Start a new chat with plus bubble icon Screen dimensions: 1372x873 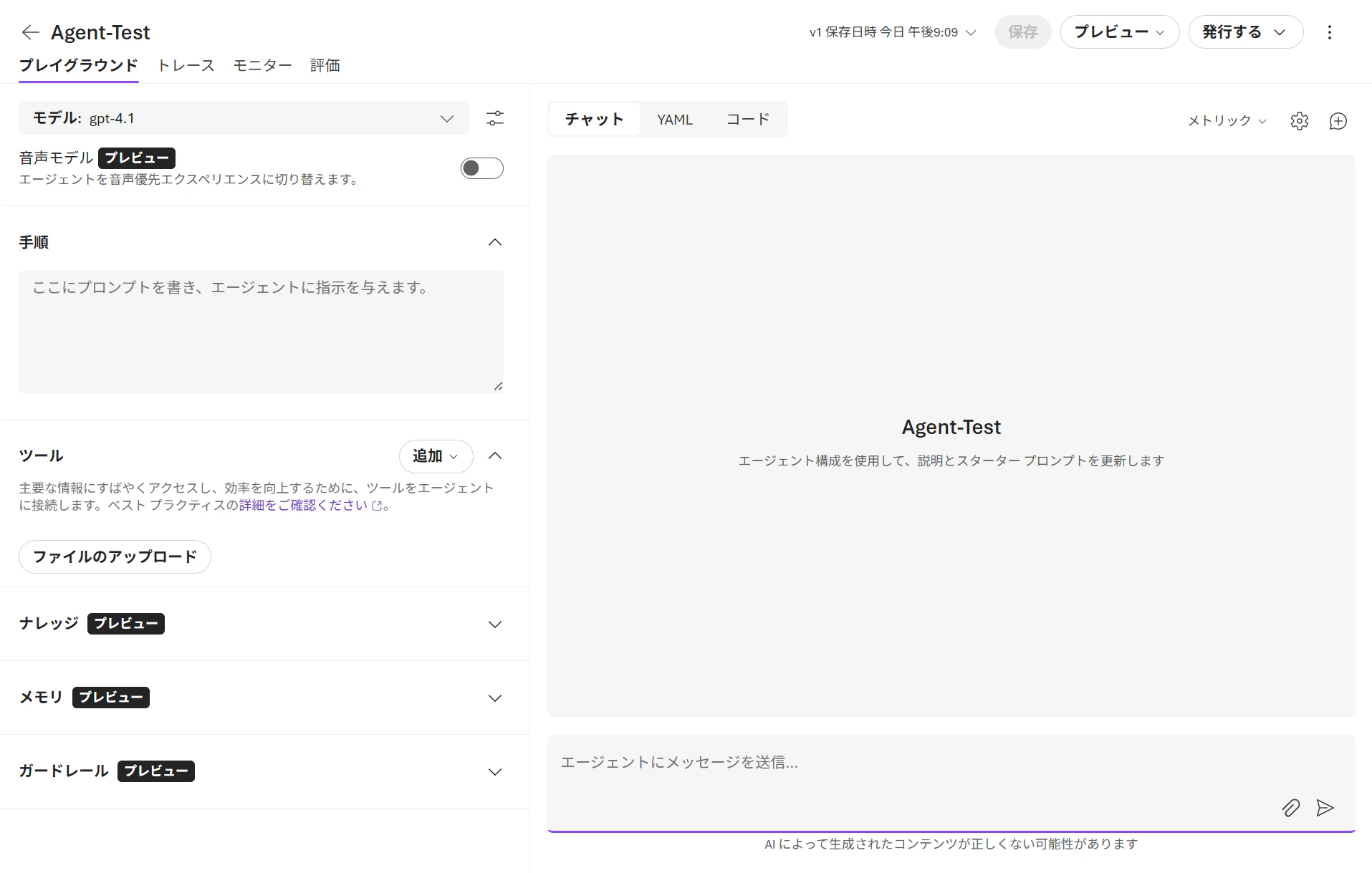click(x=1338, y=121)
